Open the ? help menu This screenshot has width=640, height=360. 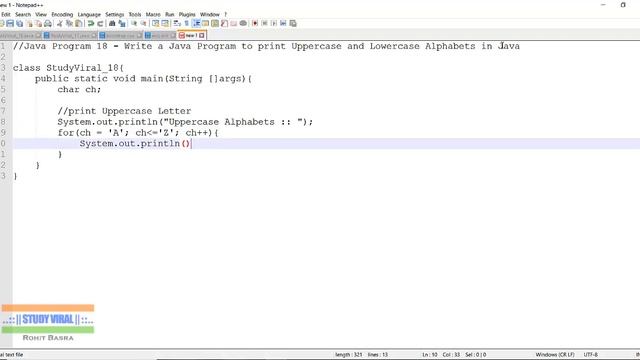[x=225, y=14]
